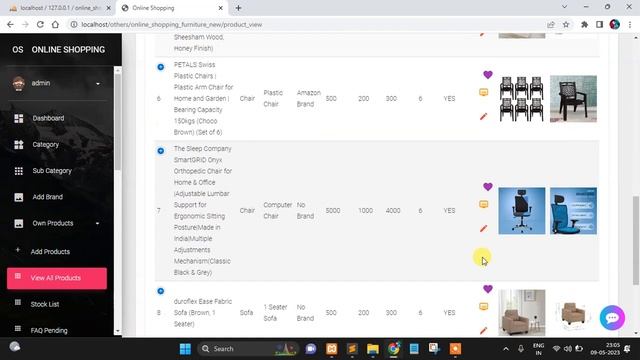Screen dimensions: 640x360
Task: Switch to the localhost phpMyAdmin browser tab
Action: [x=60, y=8]
